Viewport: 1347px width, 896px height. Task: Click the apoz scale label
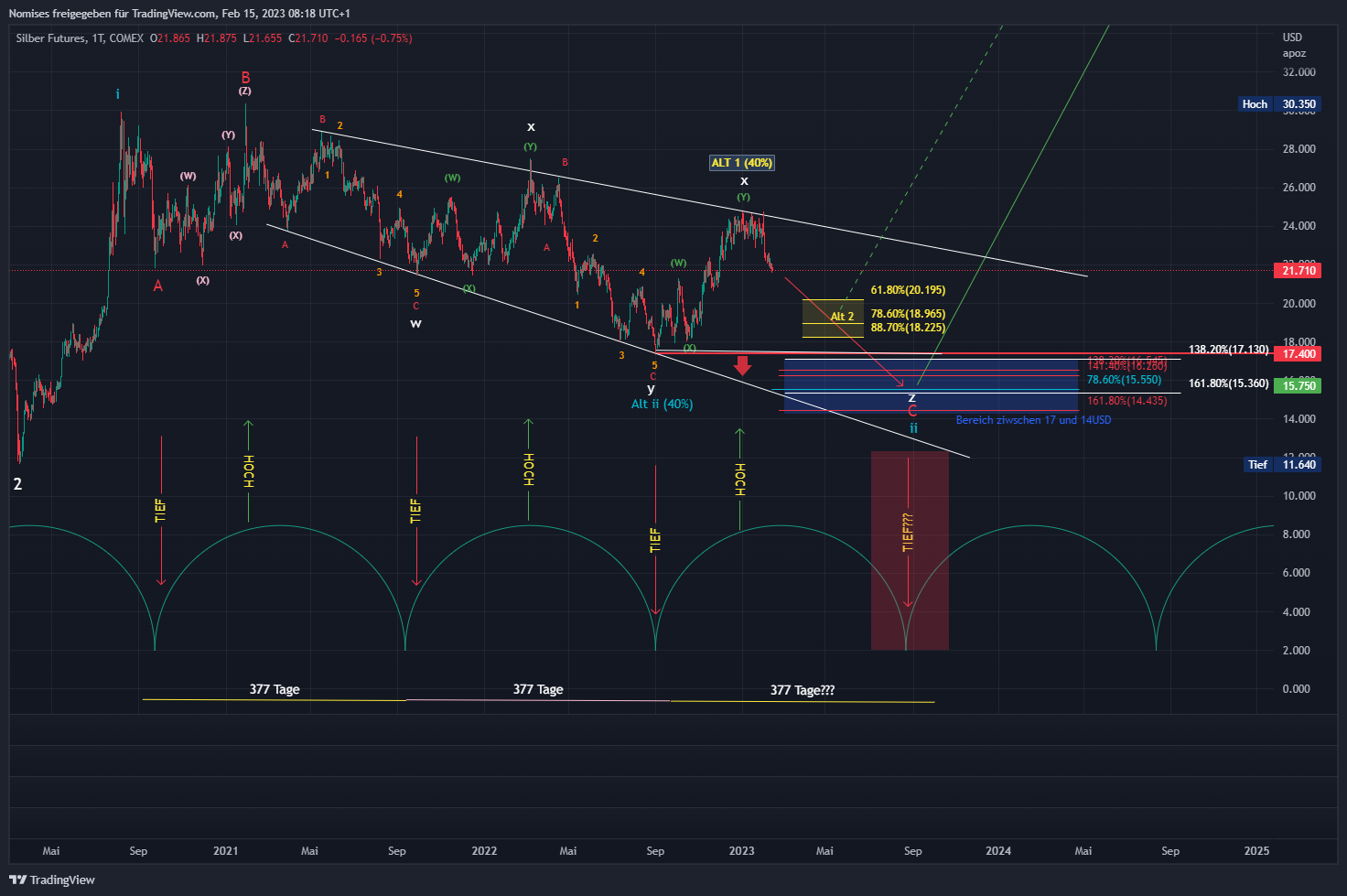1294,53
